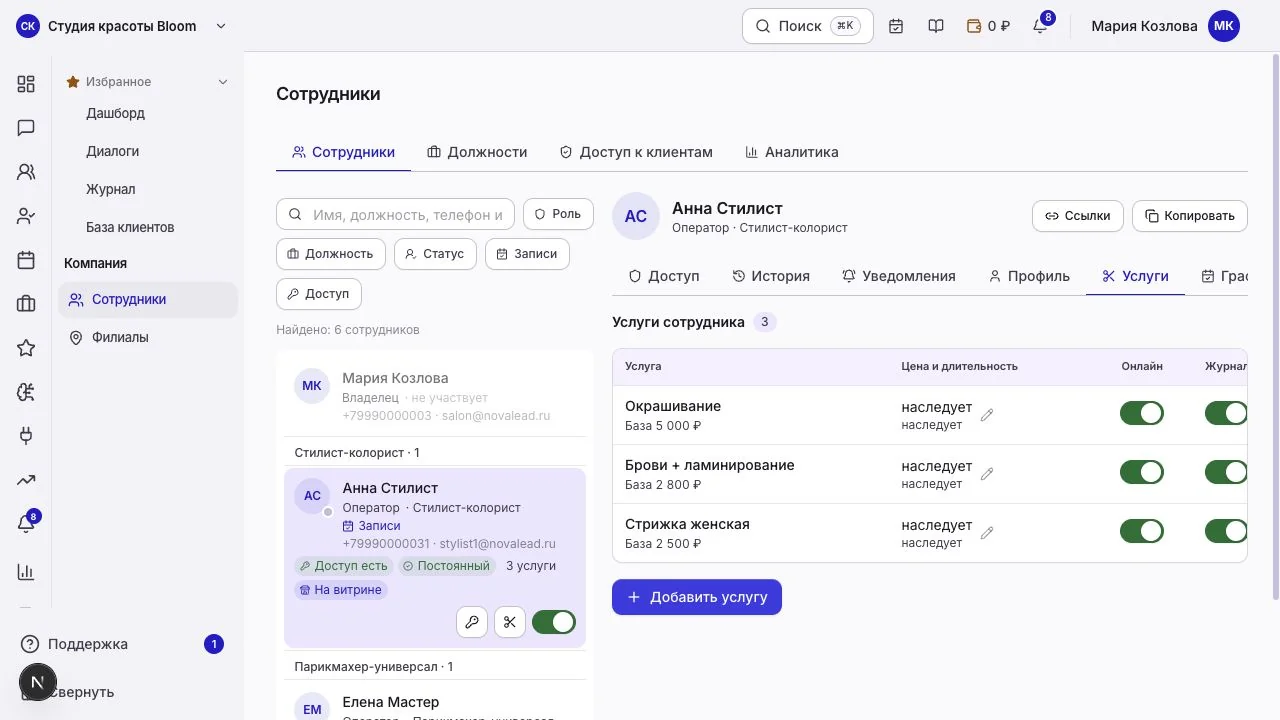Switch to the Доступ к клиентам tab

[x=636, y=152]
